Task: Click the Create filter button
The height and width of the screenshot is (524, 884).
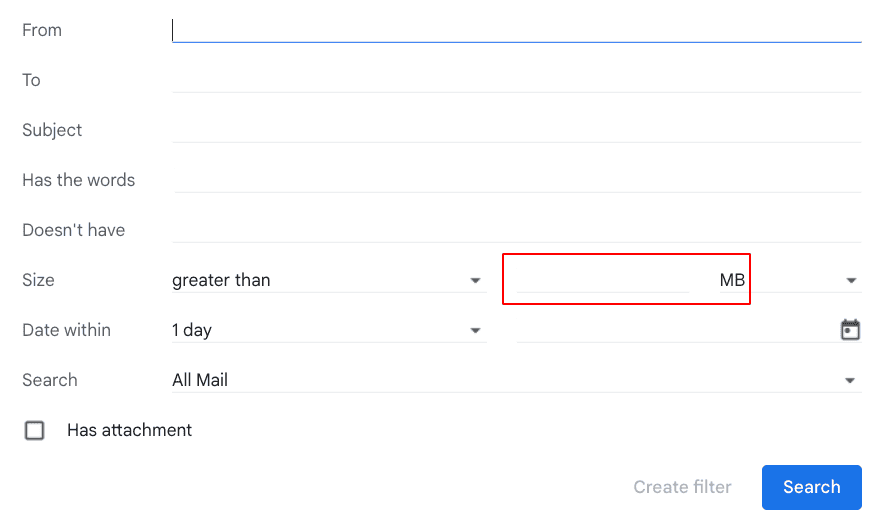Action: (682, 487)
